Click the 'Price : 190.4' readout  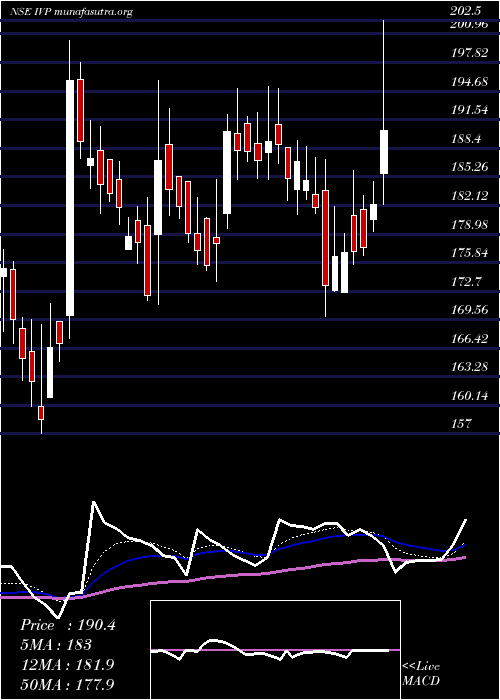[68, 625]
